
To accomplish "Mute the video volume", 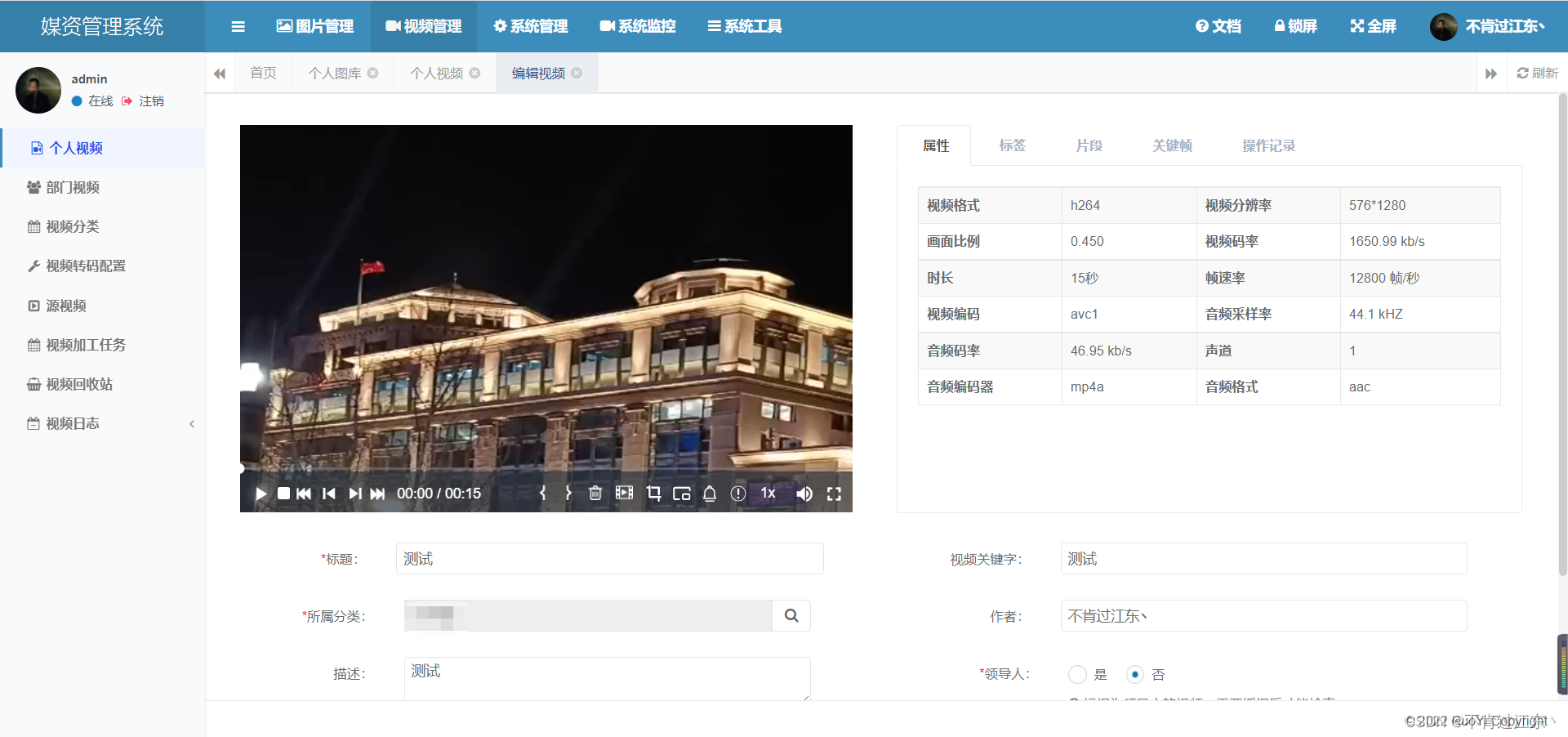I will 804,493.
